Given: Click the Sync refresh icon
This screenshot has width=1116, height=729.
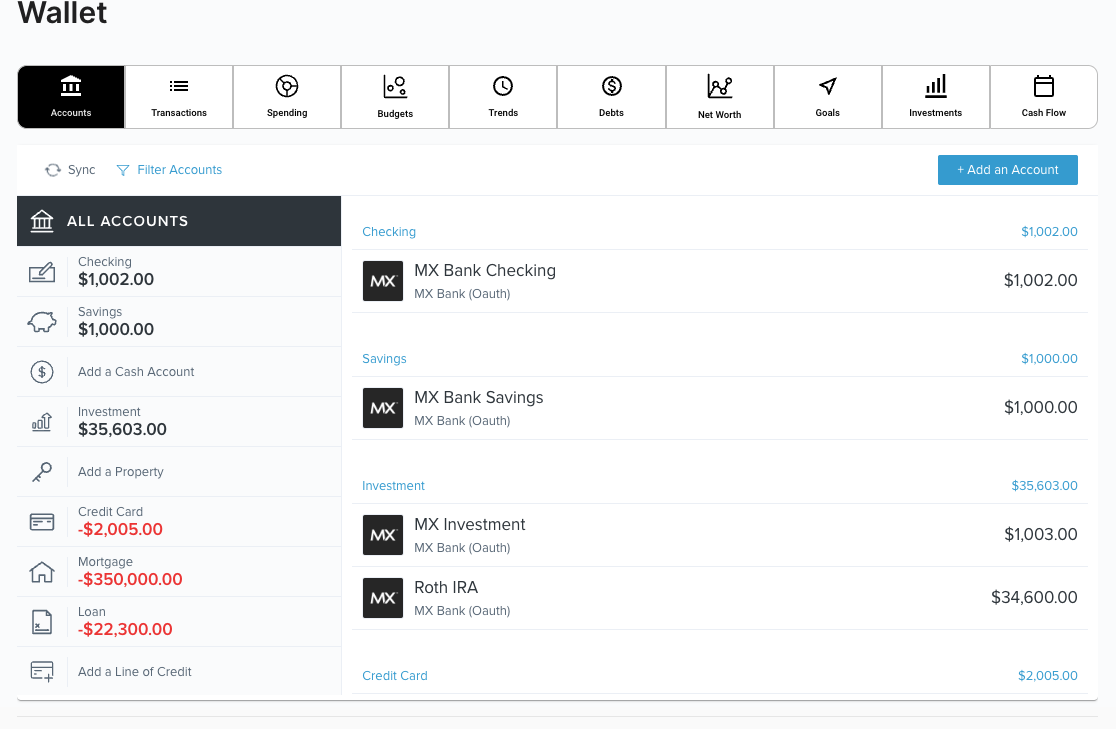Looking at the screenshot, I should [x=53, y=170].
